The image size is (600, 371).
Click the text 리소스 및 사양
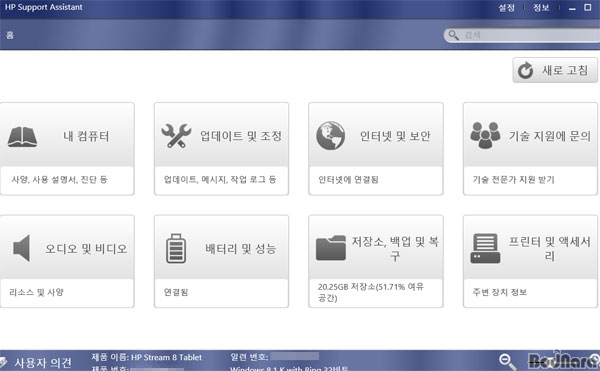[36, 292]
